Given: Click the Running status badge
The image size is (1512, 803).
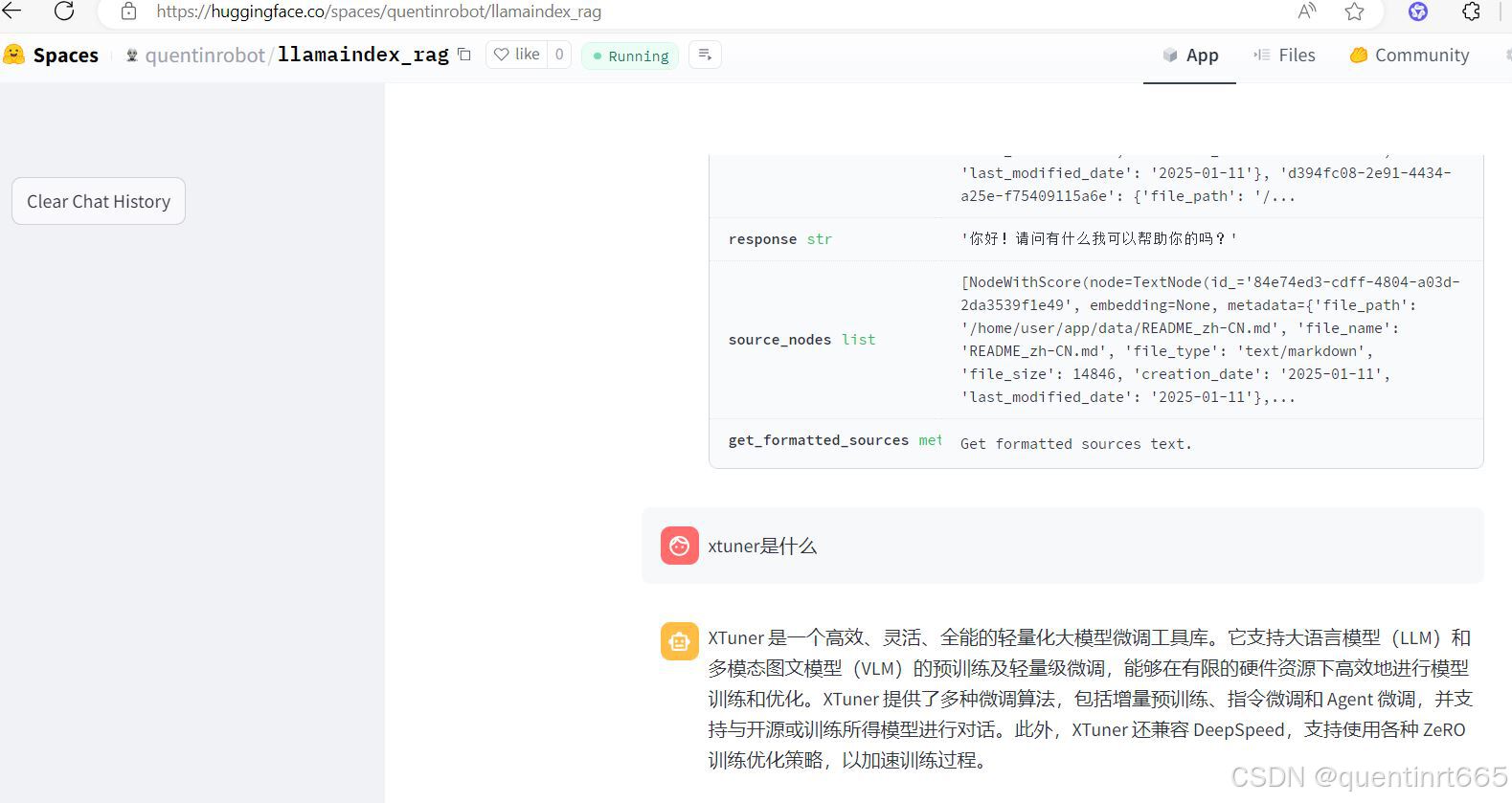Looking at the screenshot, I should pyautogui.click(x=630, y=56).
